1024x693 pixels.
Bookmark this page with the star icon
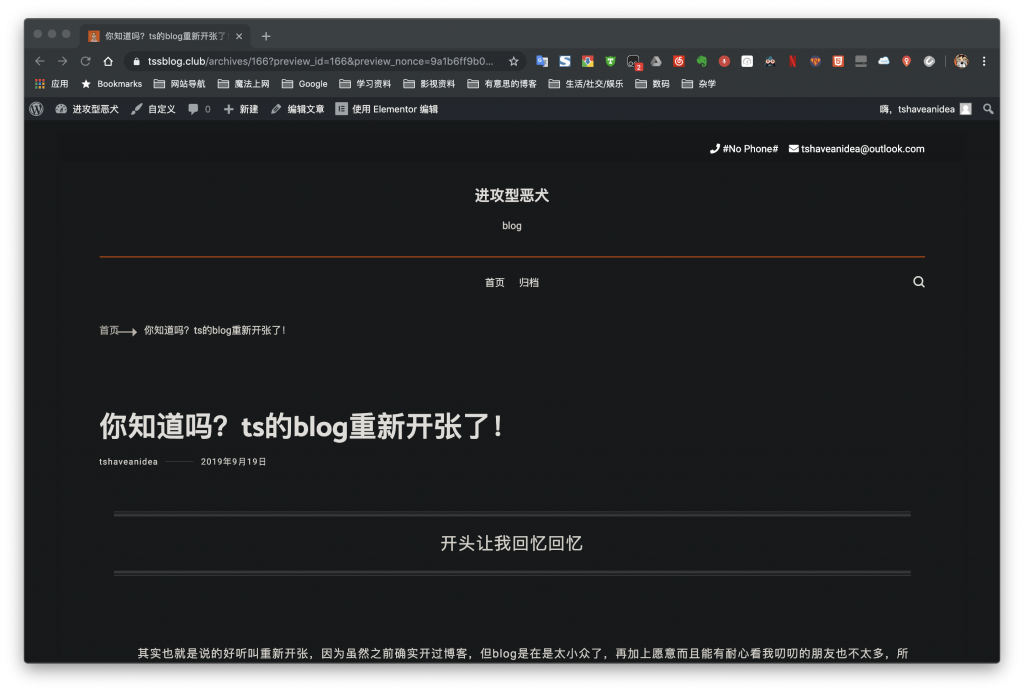(514, 61)
